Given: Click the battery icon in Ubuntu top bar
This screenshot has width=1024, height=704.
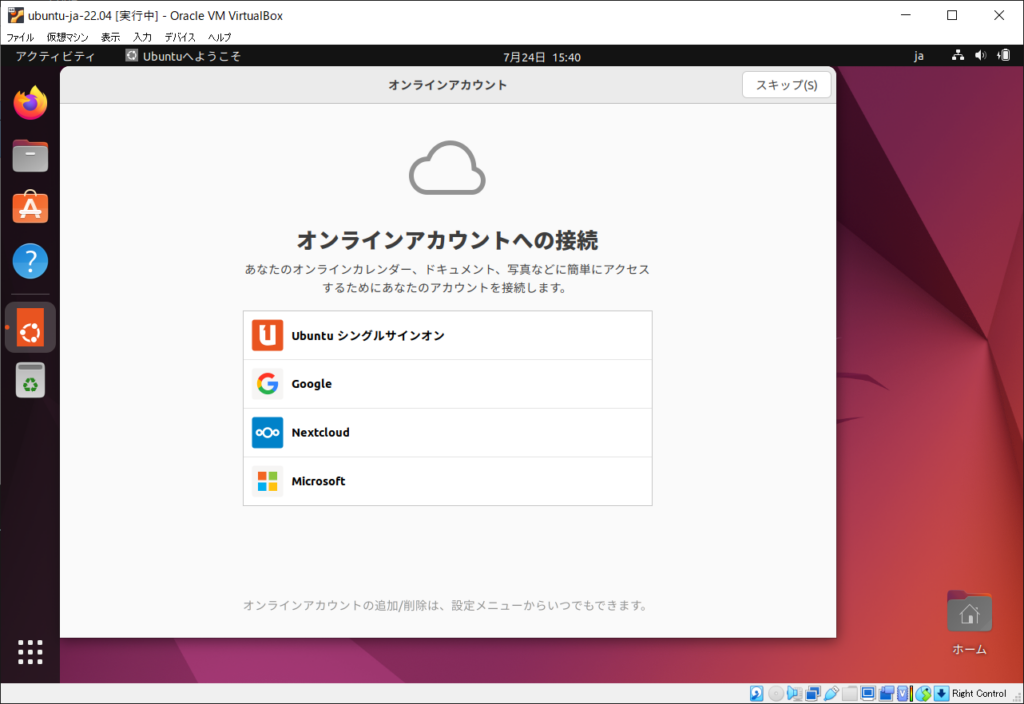Looking at the screenshot, I should [1004, 56].
